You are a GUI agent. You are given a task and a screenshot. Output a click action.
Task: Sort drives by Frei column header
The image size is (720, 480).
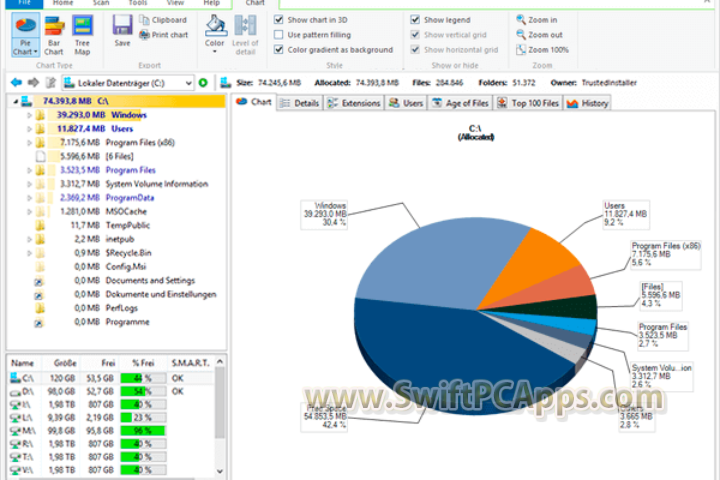(x=99, y=363)
